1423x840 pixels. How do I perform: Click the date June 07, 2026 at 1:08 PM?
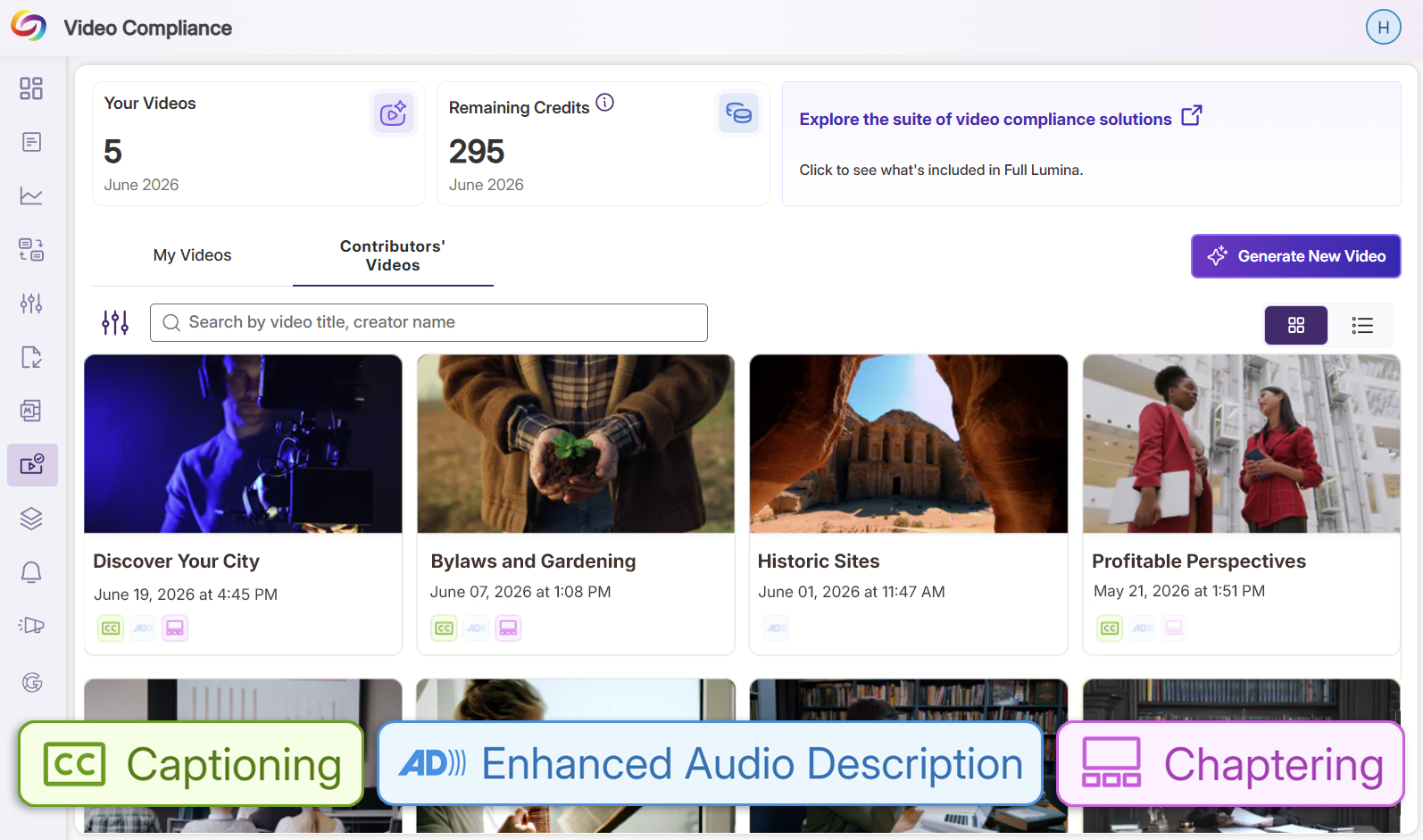tap(520, 592)
